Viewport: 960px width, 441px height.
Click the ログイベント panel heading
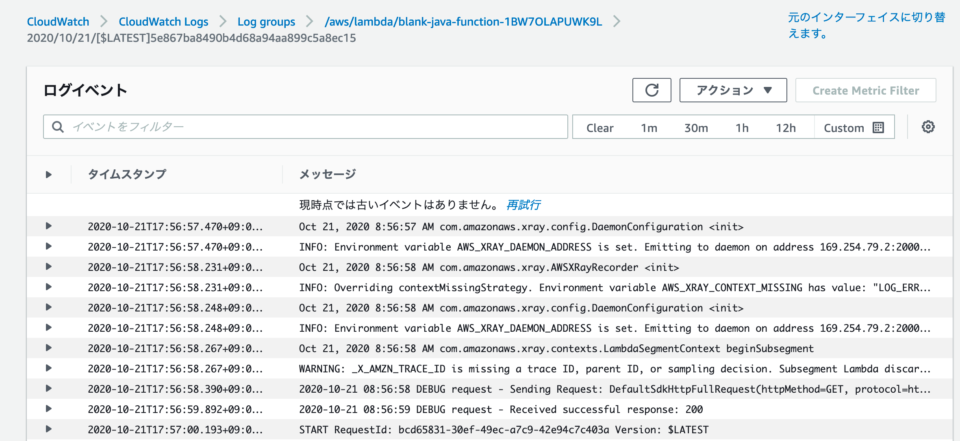tap(85, 91)
